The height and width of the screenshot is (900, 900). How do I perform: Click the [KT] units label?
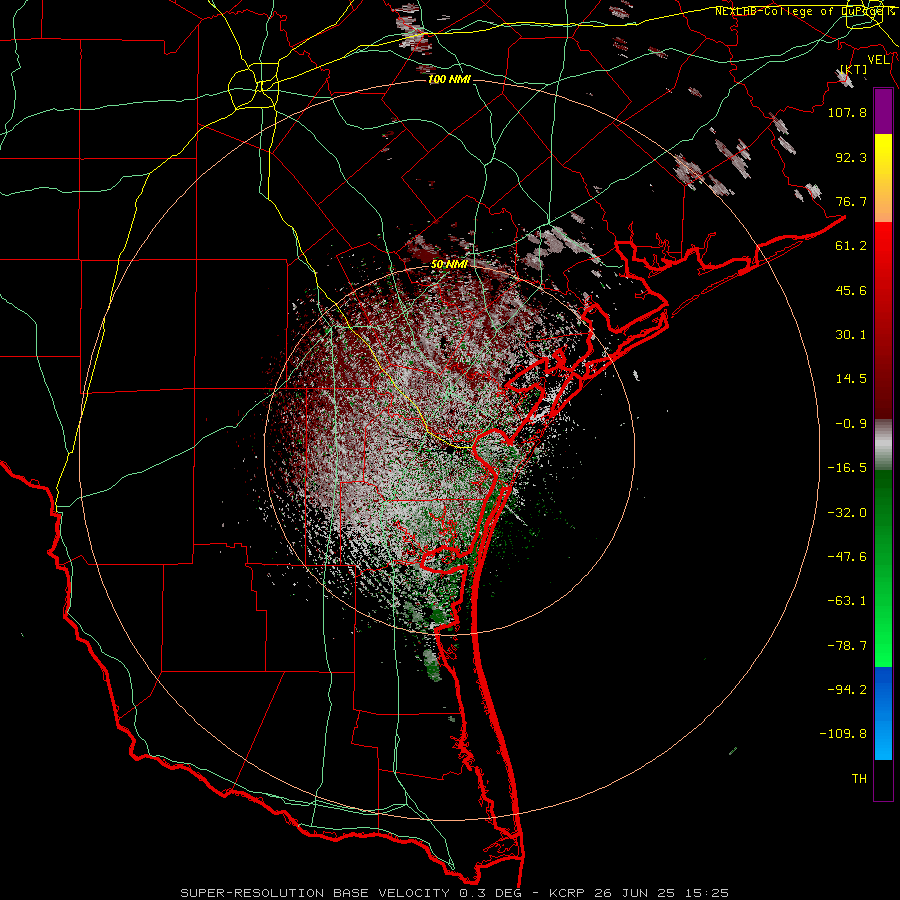pyautogui.click(x=854, y=69)
